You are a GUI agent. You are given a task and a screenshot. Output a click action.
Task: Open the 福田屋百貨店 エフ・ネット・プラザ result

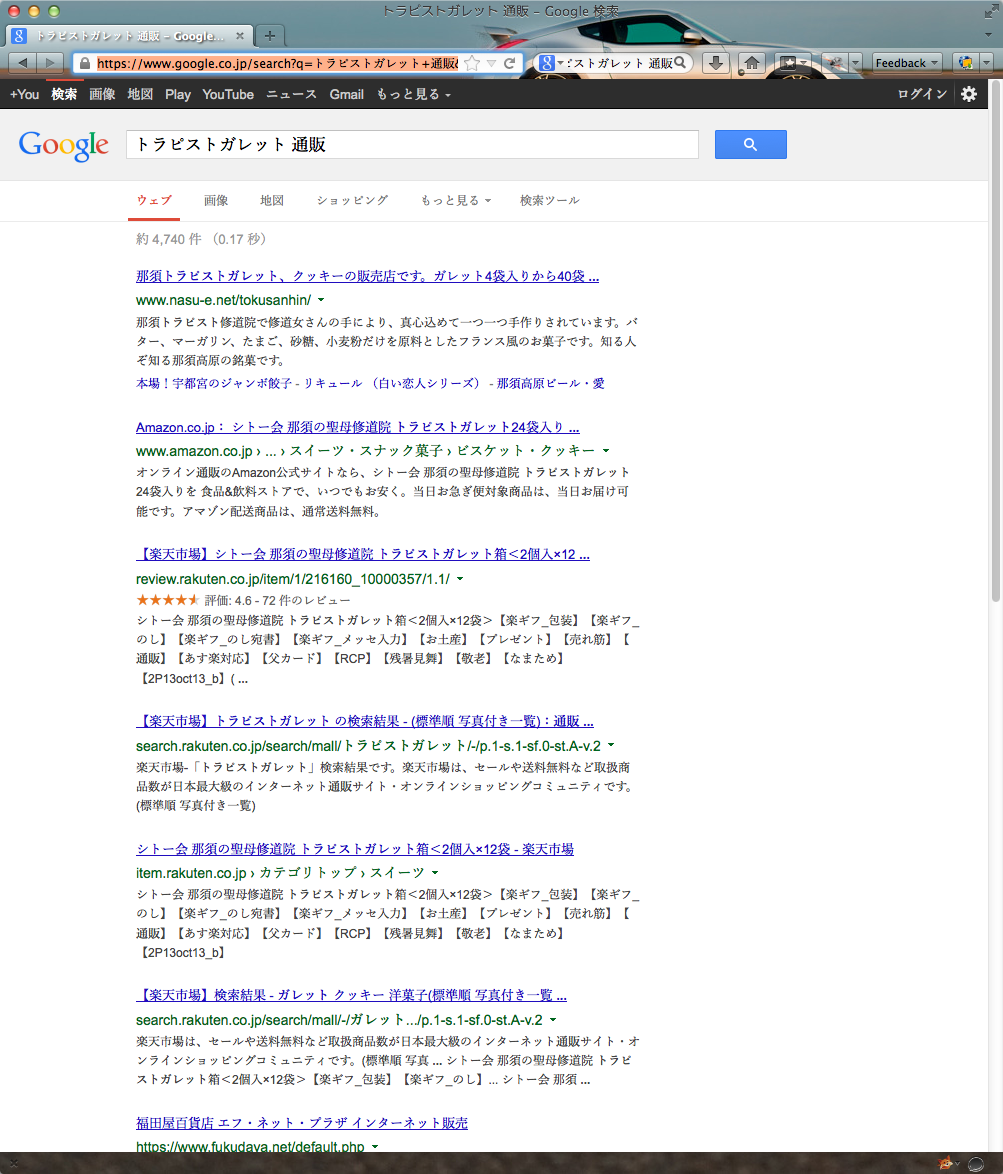[302, 1123]
